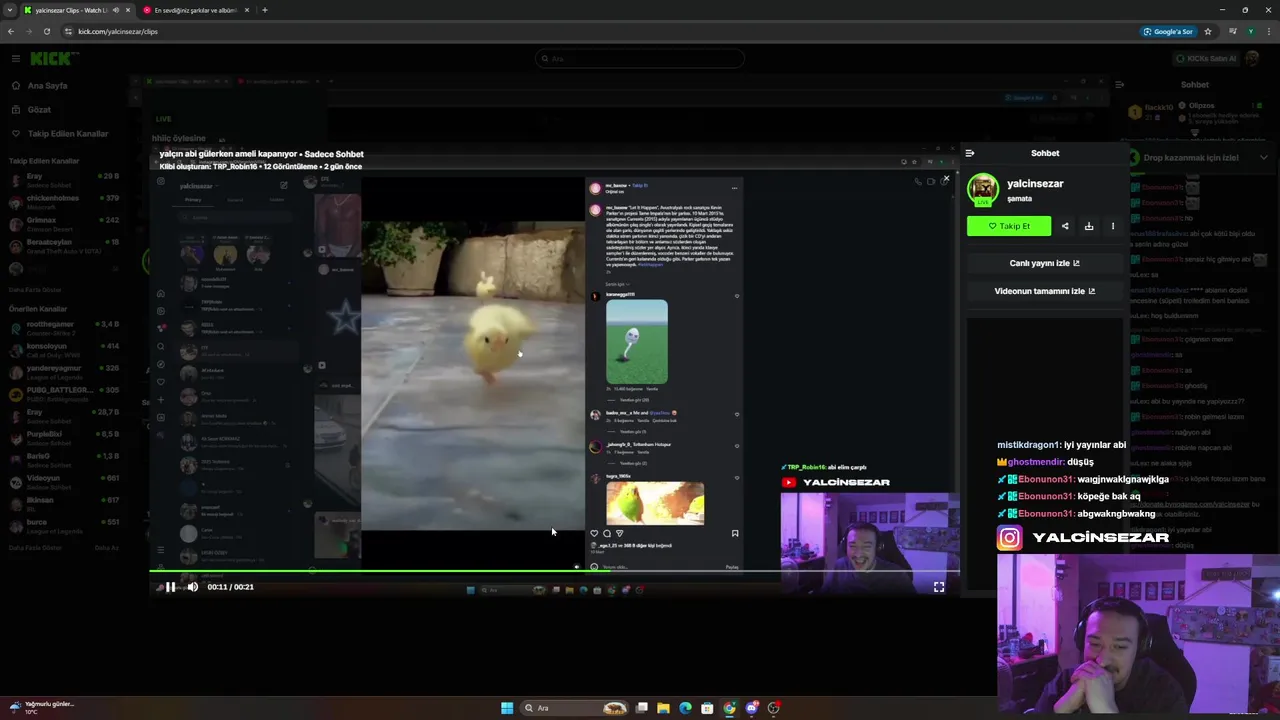Screen dimensions: 1280x720
Task: Open Microsoft Edge from the taskbar
Action: [685, 708]
